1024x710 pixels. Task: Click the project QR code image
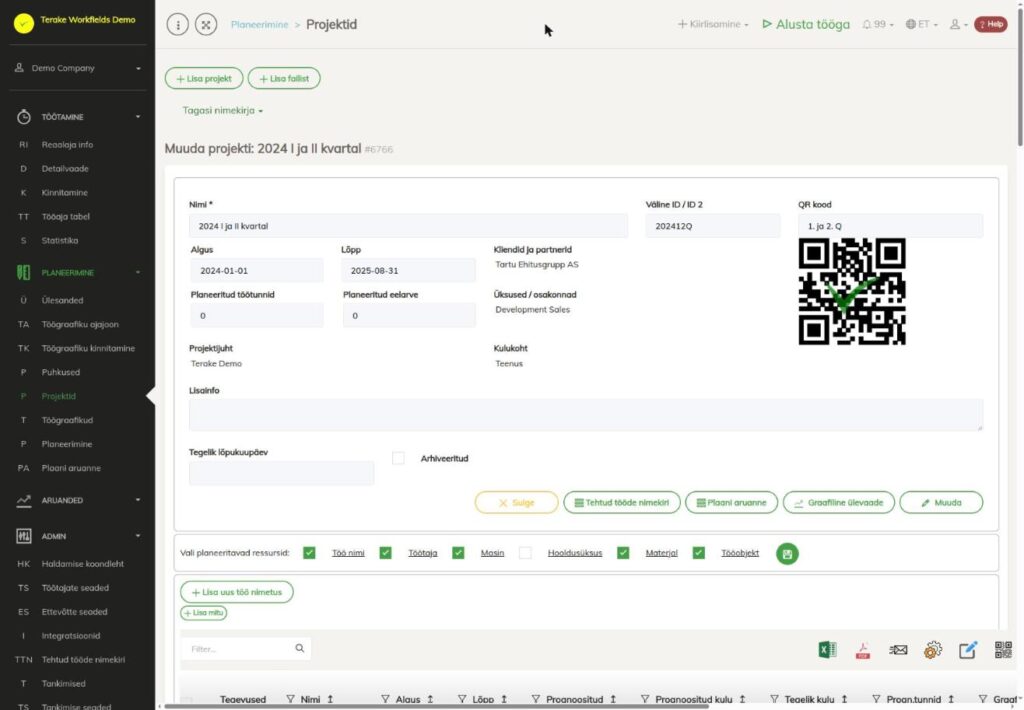[x=852, y=291]
